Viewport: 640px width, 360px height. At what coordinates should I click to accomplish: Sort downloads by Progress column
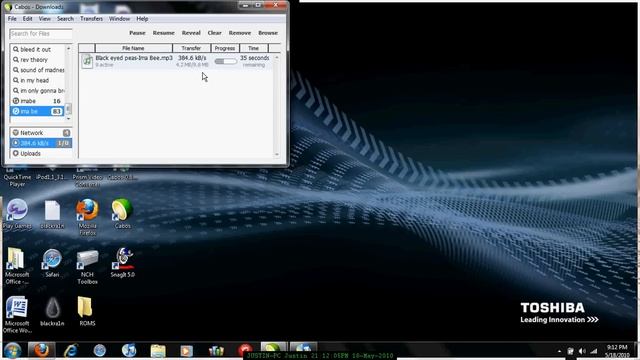(225, 48)
